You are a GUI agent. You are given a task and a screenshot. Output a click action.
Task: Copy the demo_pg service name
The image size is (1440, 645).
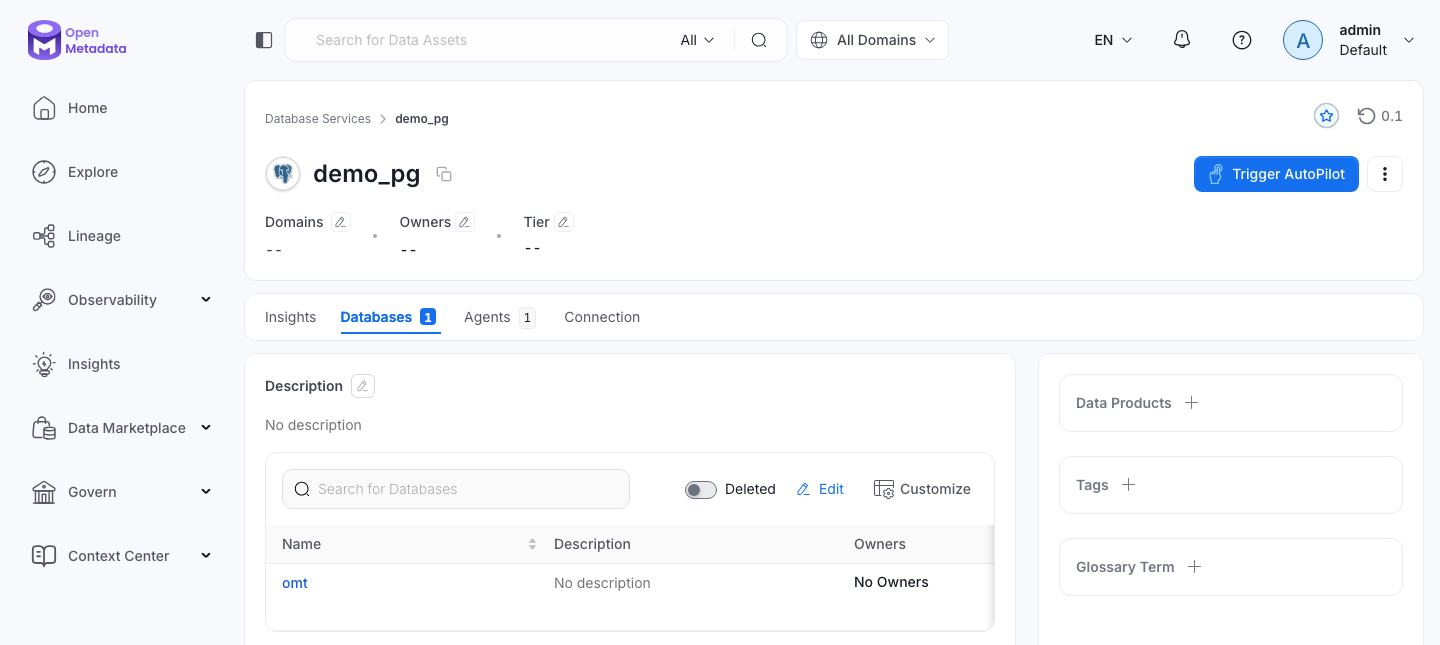pos(445,175)
